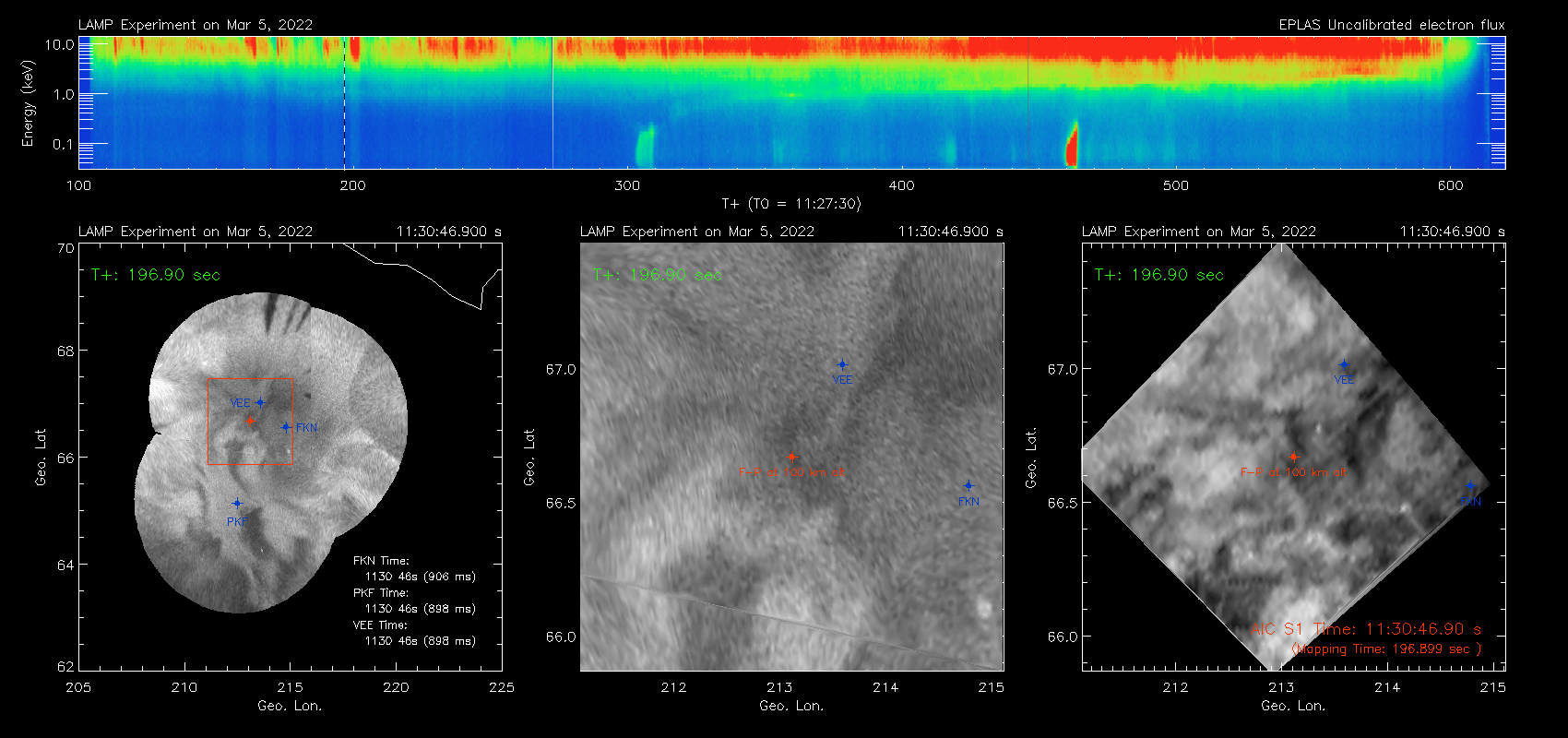Click the red line atop the zoom box on the wide map
This screenshot has height=738, width=1568.
[251, 378]
